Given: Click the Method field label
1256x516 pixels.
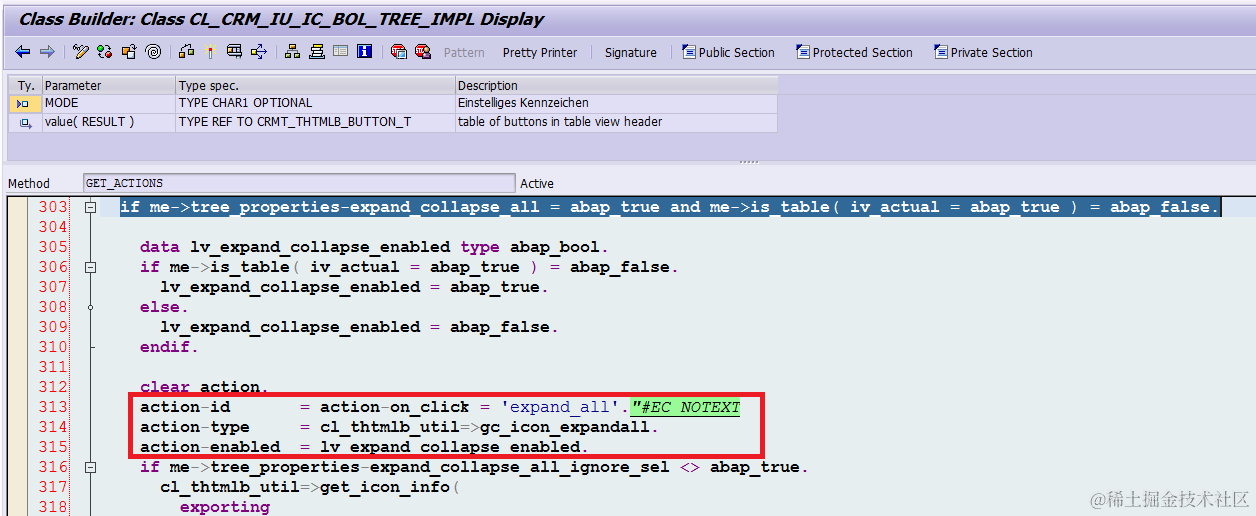Looking at the screenshot, I should pyautogui.click(x=29, y=184).
